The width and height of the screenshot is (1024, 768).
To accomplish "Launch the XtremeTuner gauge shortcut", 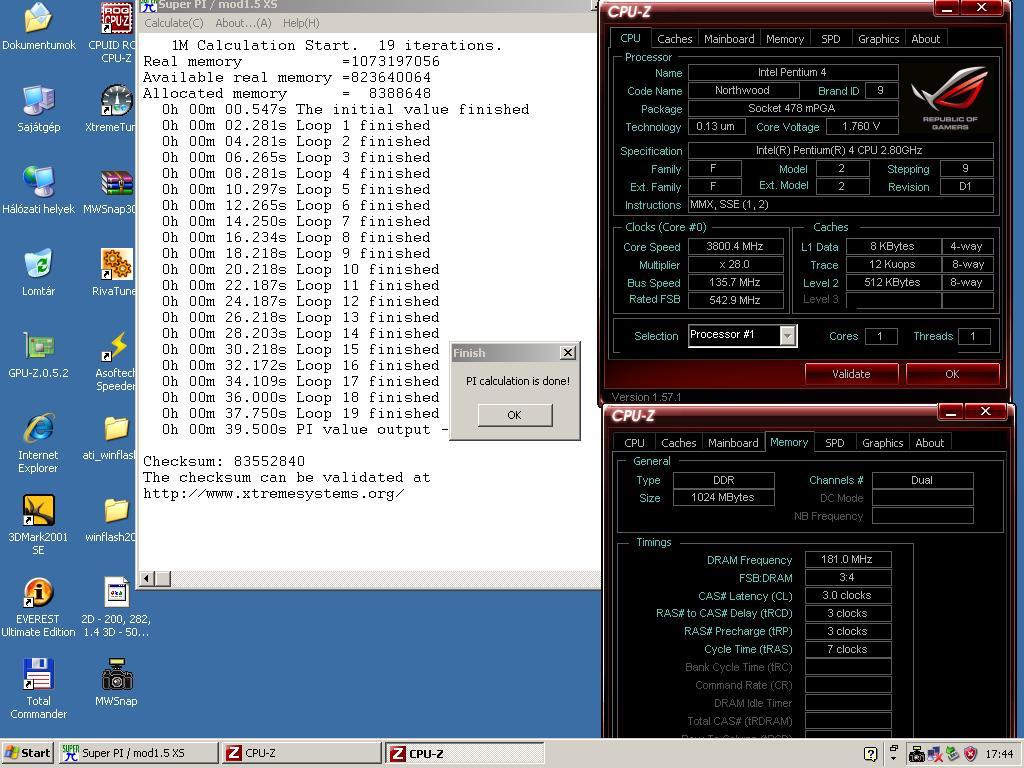I will pos(116,101).
